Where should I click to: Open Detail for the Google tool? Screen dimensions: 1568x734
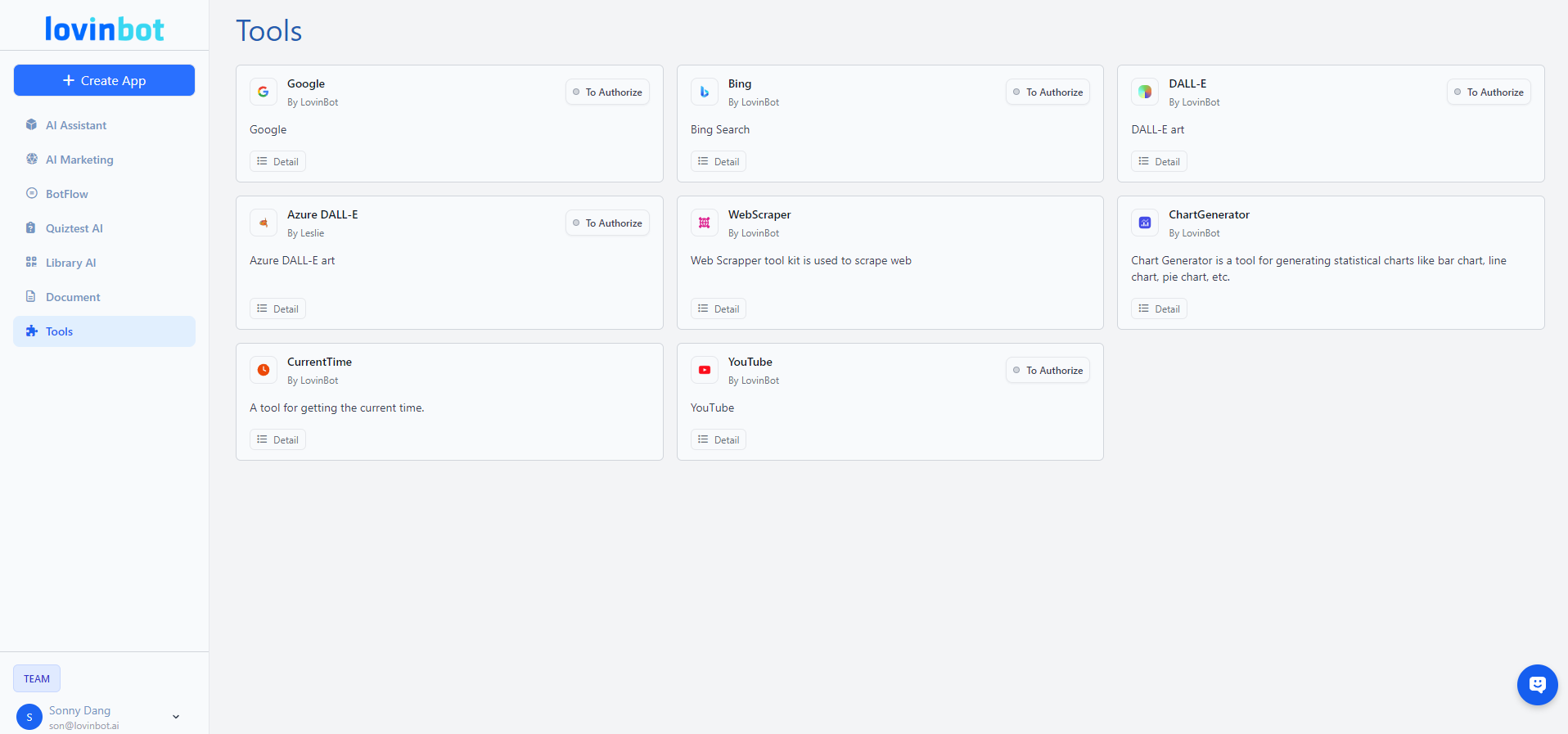point(277,161)
